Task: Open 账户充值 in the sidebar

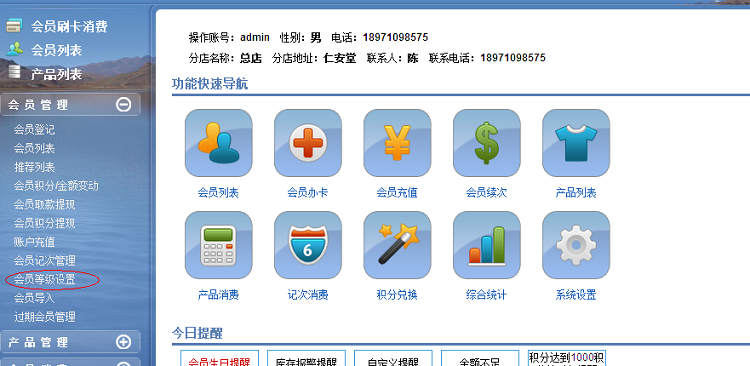Action: point(34,242)
